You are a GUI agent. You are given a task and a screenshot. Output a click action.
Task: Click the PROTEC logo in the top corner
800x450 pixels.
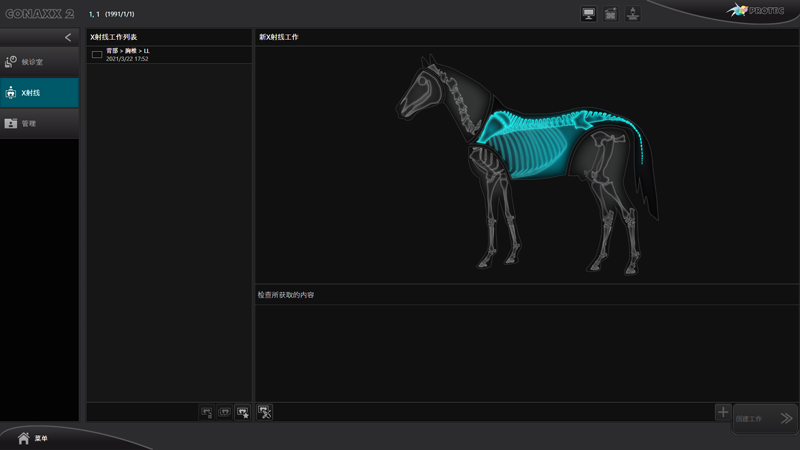pyautogui.click(x=762, y=11)
